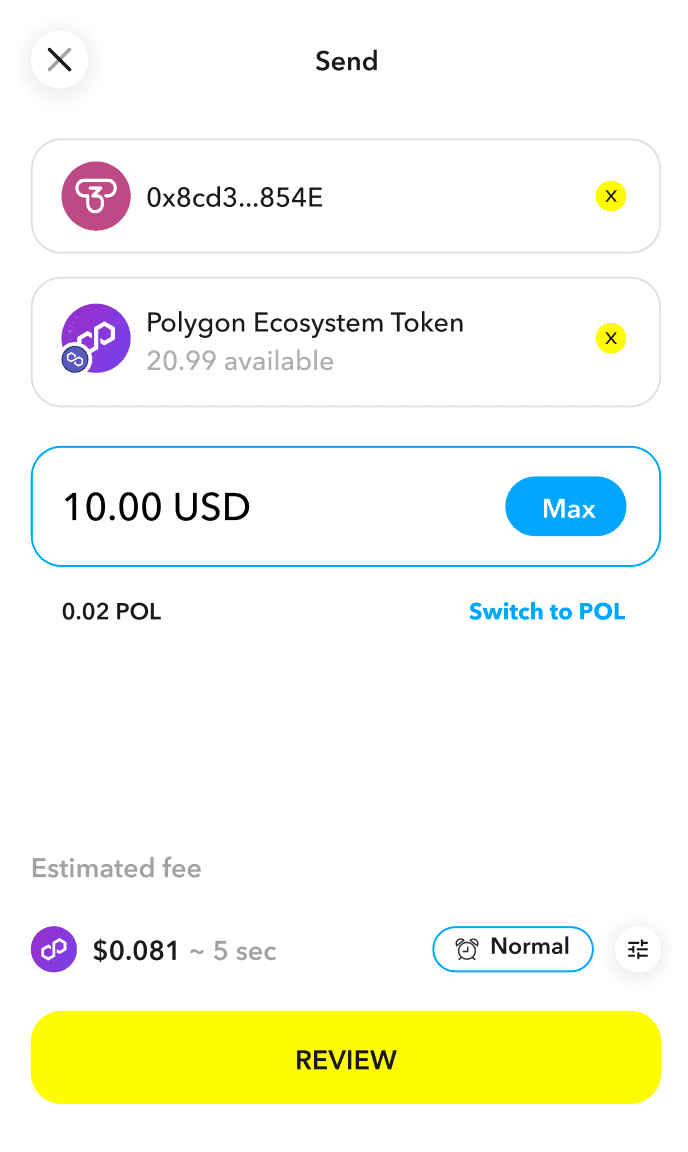Tap the $0.081 estimated fee value
This screenshot has height=1152, width=688.
point(136,951)
